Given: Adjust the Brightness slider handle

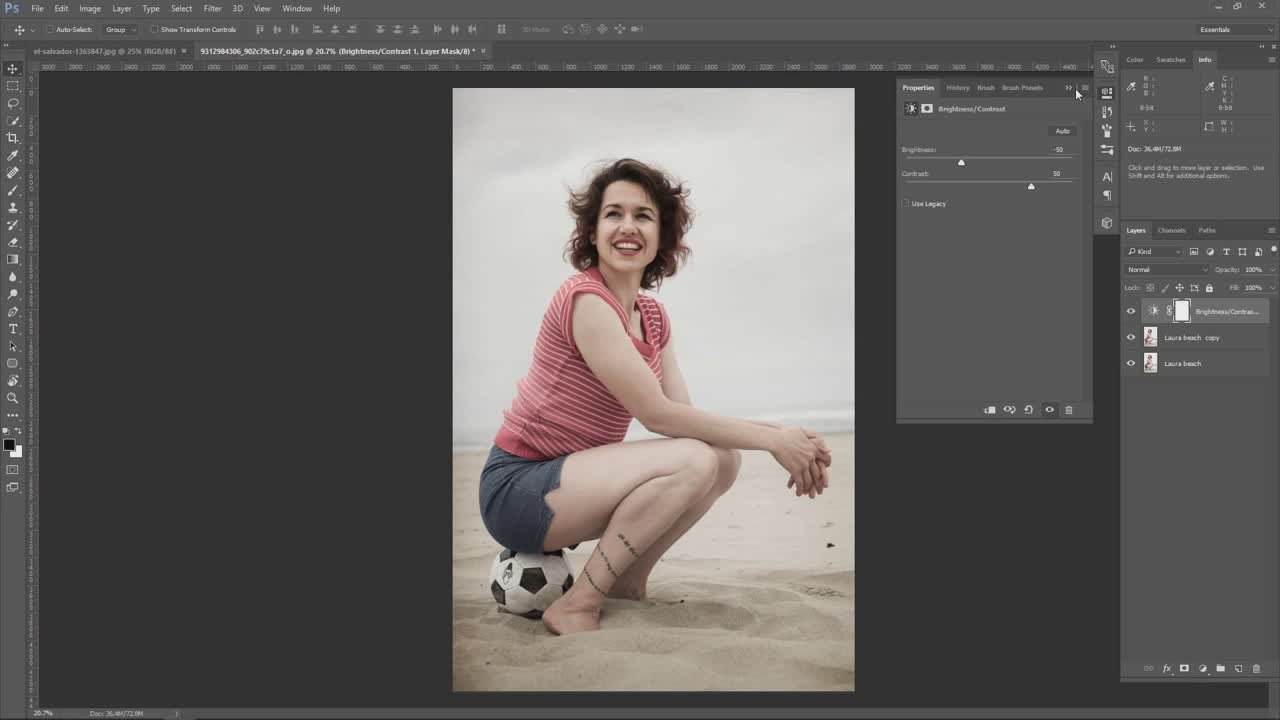Looking at the screenshot, I should 961,162.
